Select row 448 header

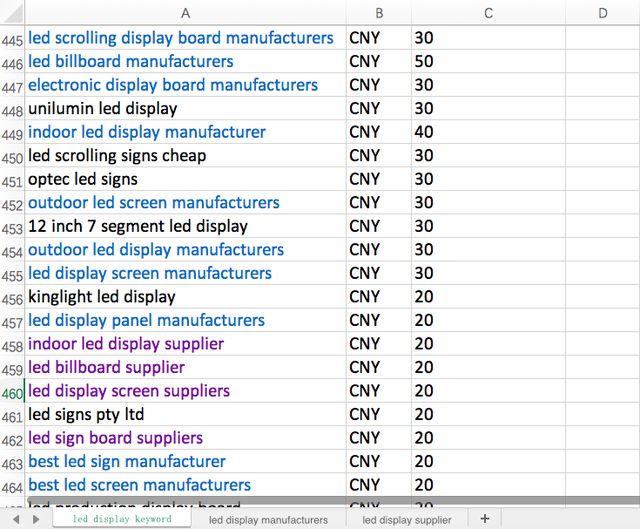[x=12, y=111]
